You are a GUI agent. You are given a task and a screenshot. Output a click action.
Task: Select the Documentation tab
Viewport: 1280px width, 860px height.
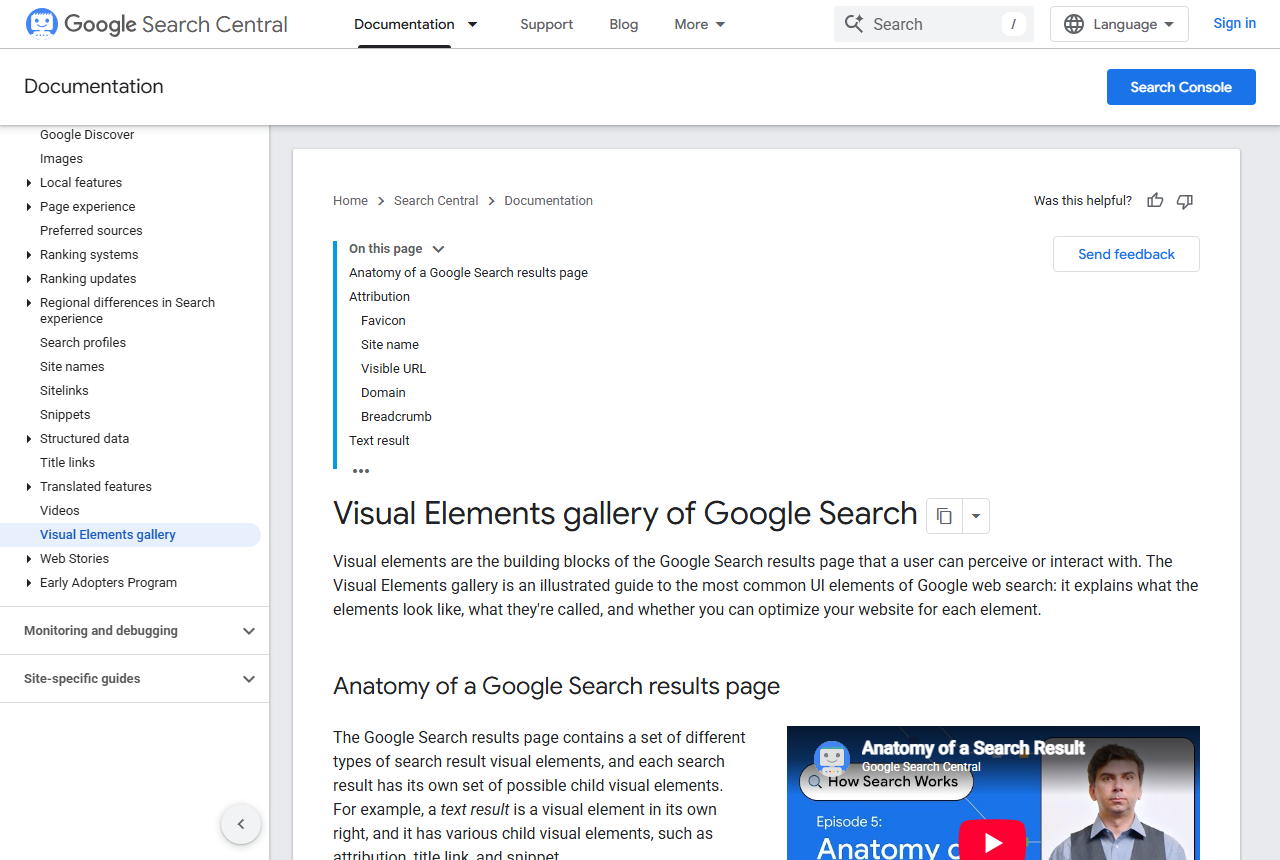tap(404, 24)
